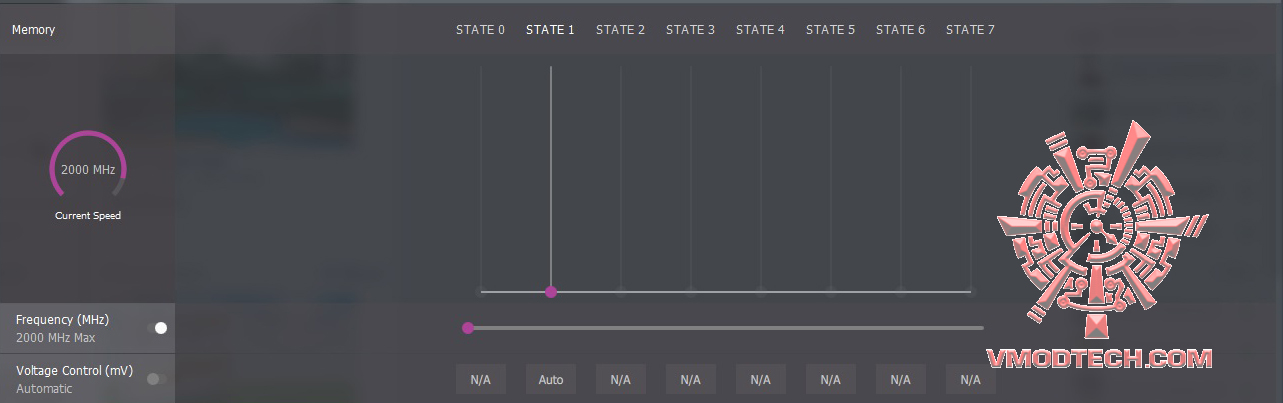Select the STATE 5 column header
Image resolution: width=1283 pixels, height=403 pixels.
pos(831,30)
